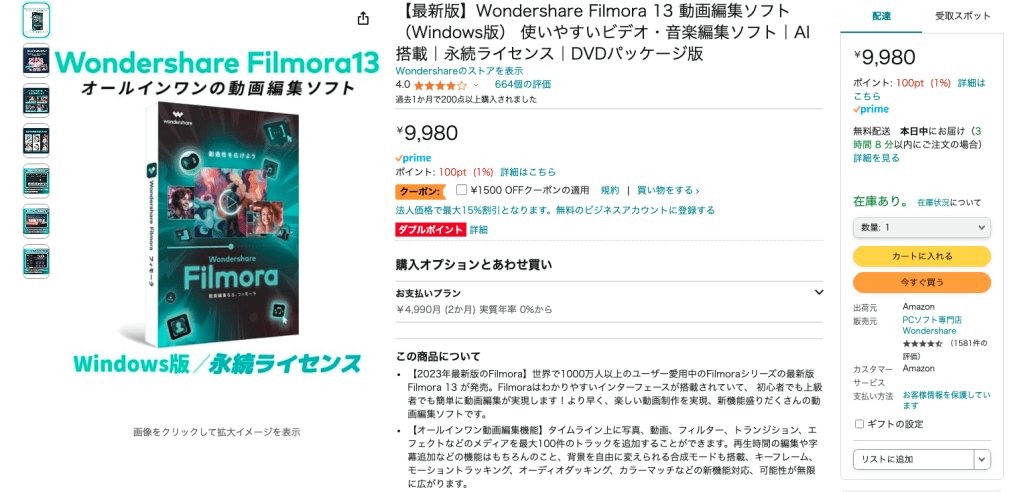Select the last product thumbnail image

[x=36, y=262]
